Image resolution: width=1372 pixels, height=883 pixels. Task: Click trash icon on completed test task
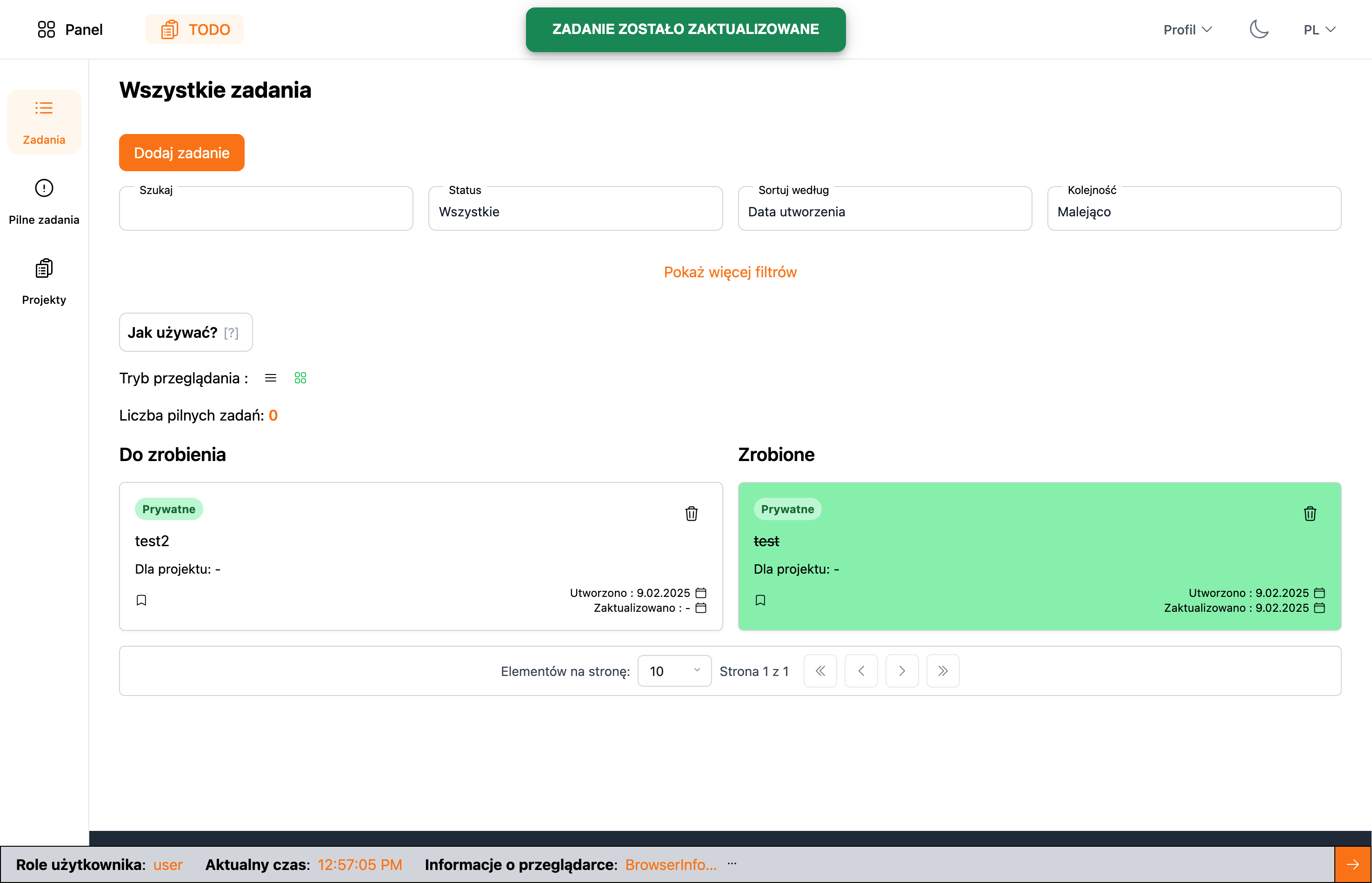point(1310,513)
